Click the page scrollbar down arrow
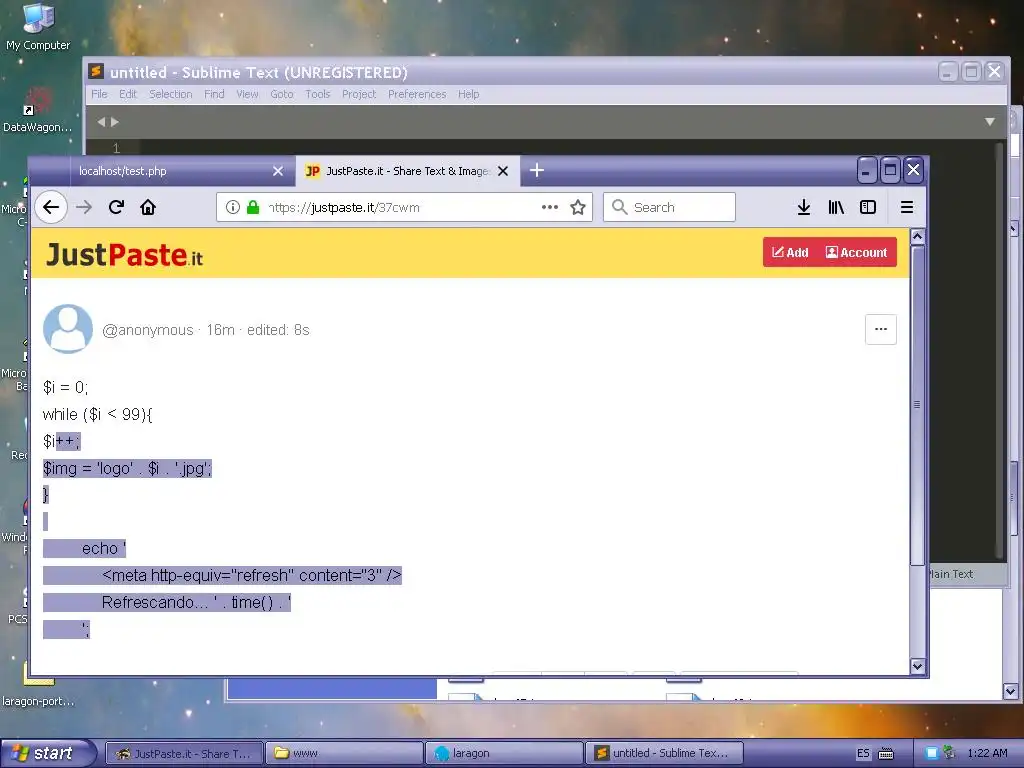Viewport: 1024px width, 768px height. pos(918,666)
